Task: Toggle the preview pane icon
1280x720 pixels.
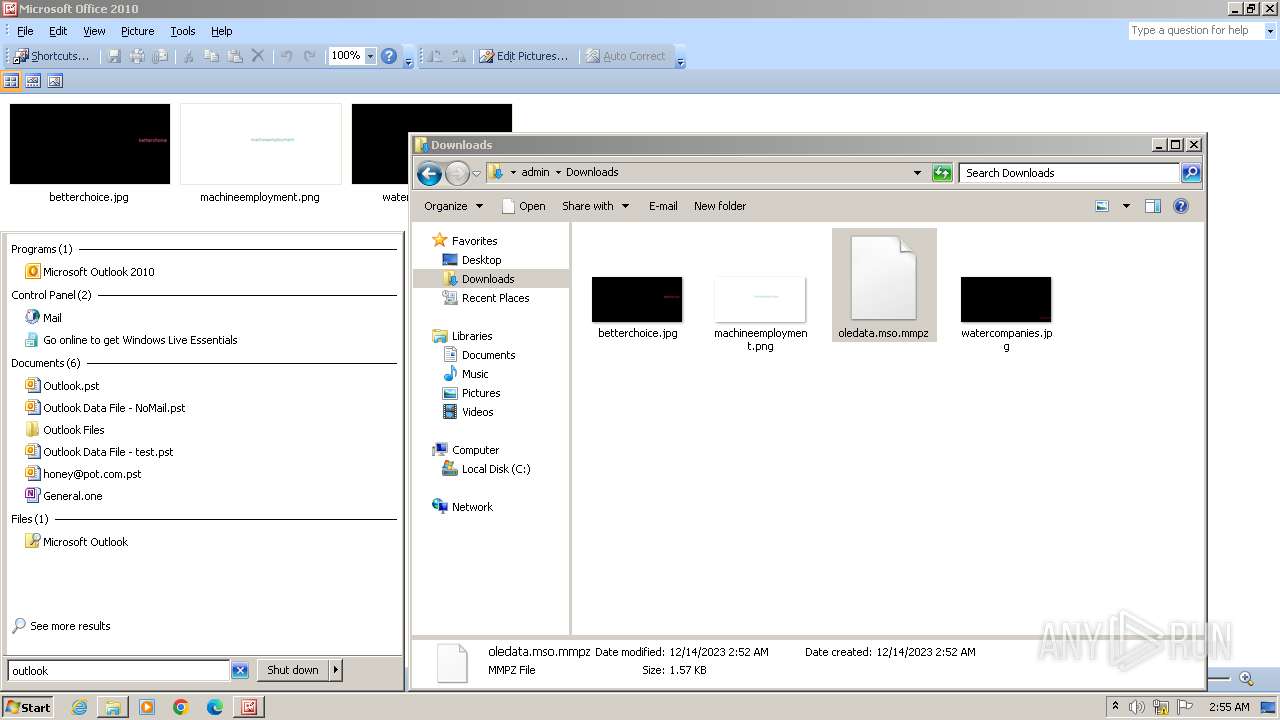Action: coord(1153,206)
